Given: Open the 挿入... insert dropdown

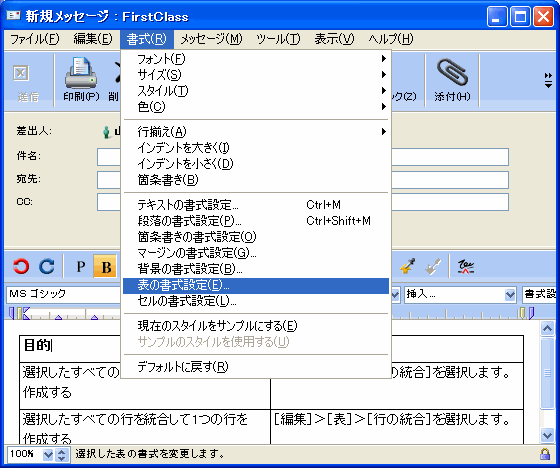Looking at the screenshot, I should 460,294.
